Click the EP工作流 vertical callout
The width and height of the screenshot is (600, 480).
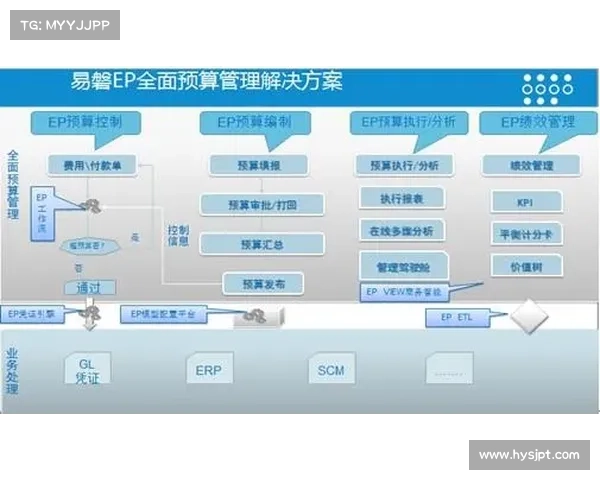point(42,214)
